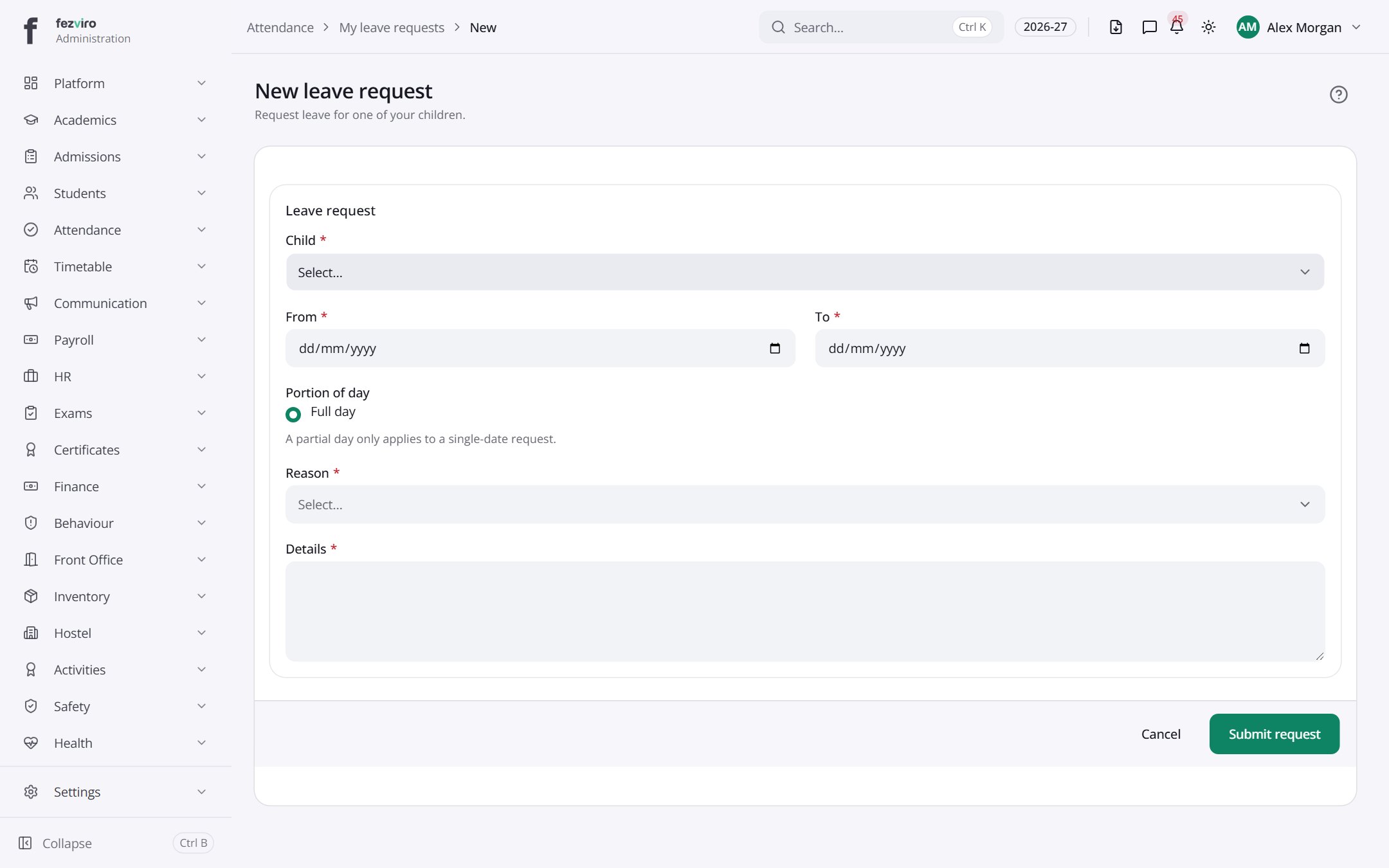Click the AM user avatar
The height and width of the screenshot is (868, 1389).
click(1248, 27)
